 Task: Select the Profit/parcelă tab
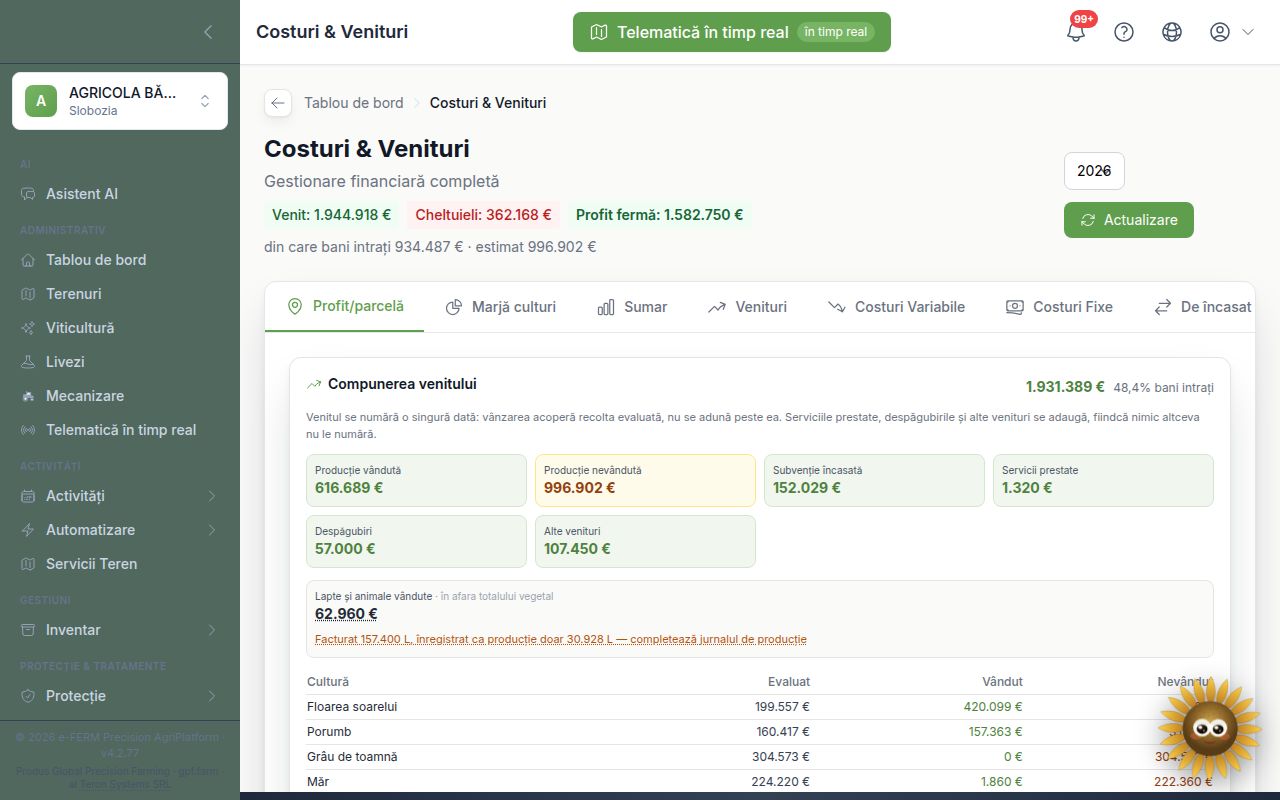pyautogui.click(x=345, y=307)
